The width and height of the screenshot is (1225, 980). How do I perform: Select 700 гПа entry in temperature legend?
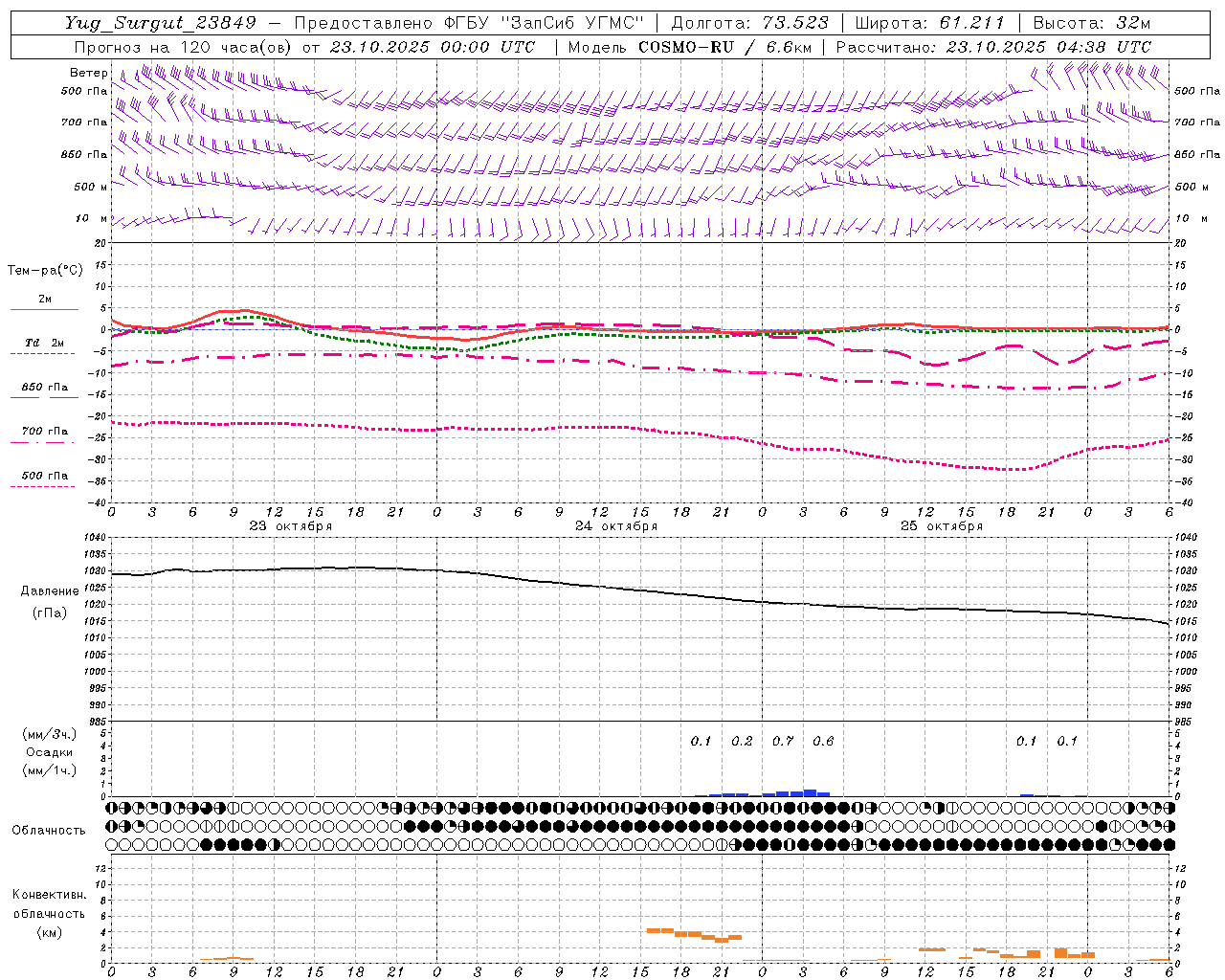pos(45,432)
